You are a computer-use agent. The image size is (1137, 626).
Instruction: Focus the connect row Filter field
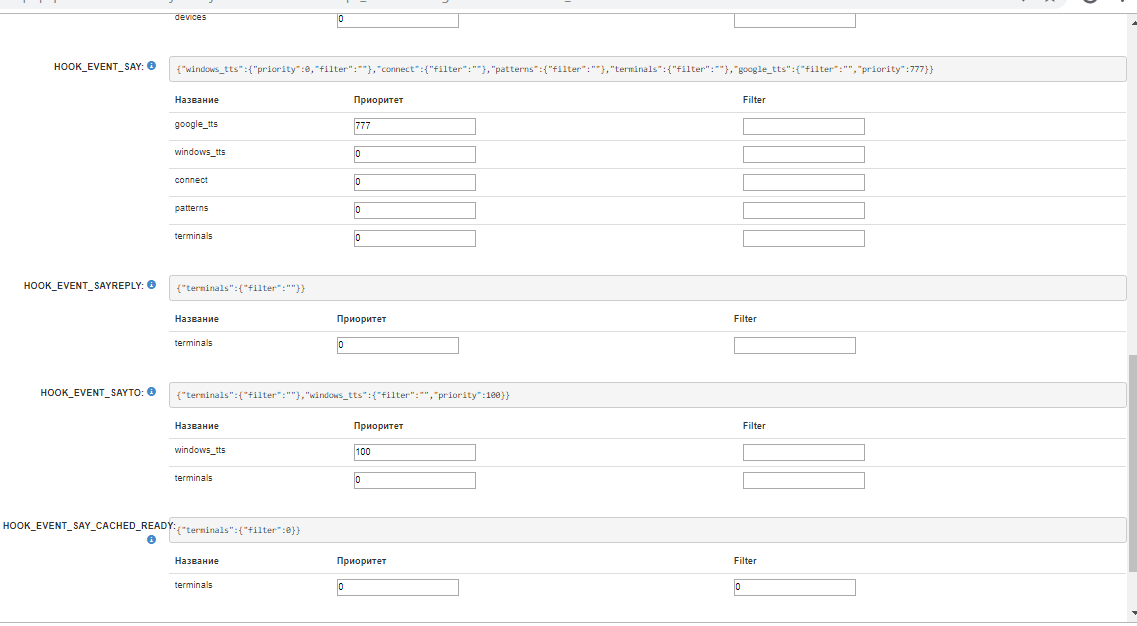tap(803, 183)
